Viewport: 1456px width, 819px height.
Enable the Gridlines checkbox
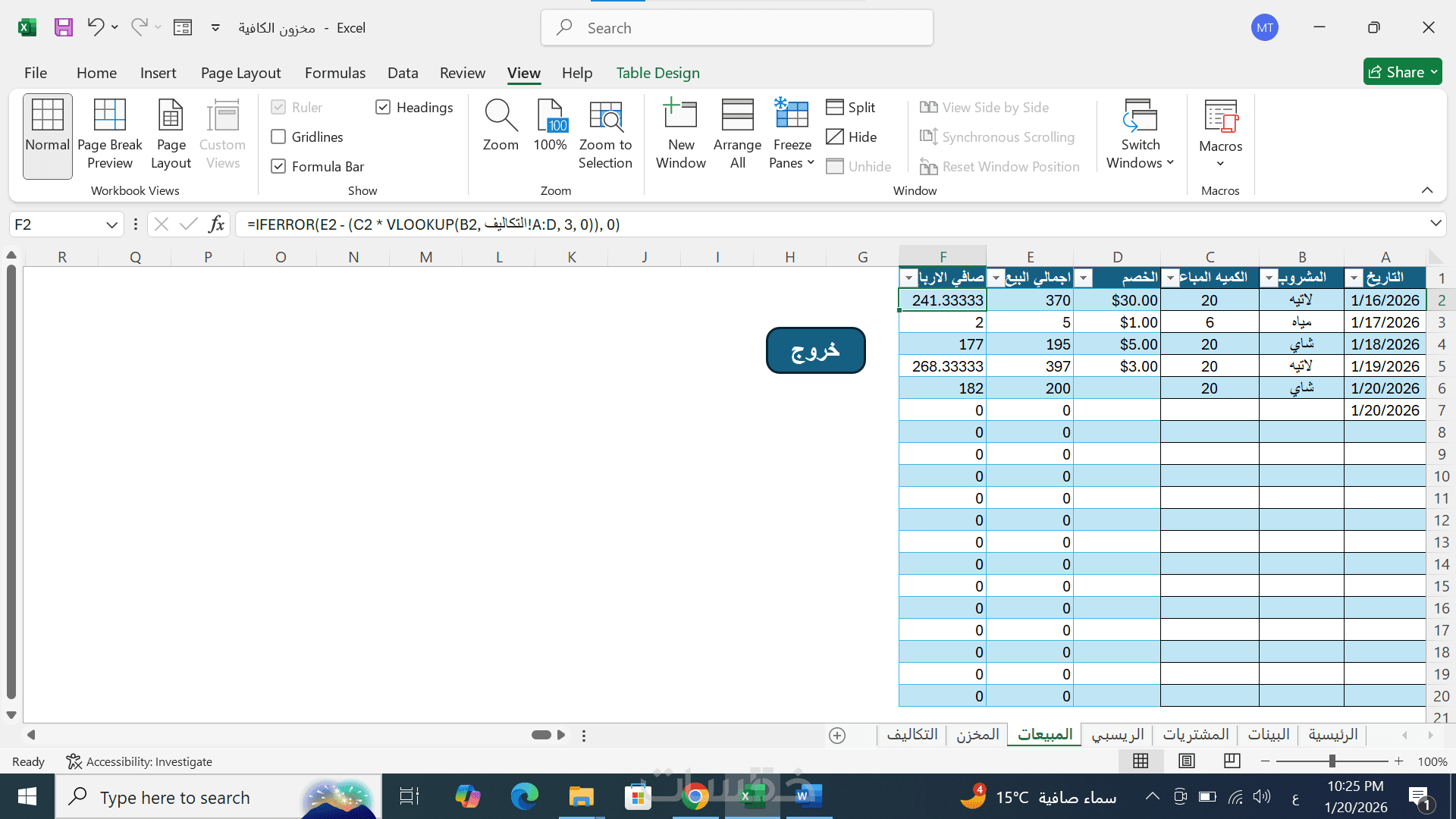278,137
